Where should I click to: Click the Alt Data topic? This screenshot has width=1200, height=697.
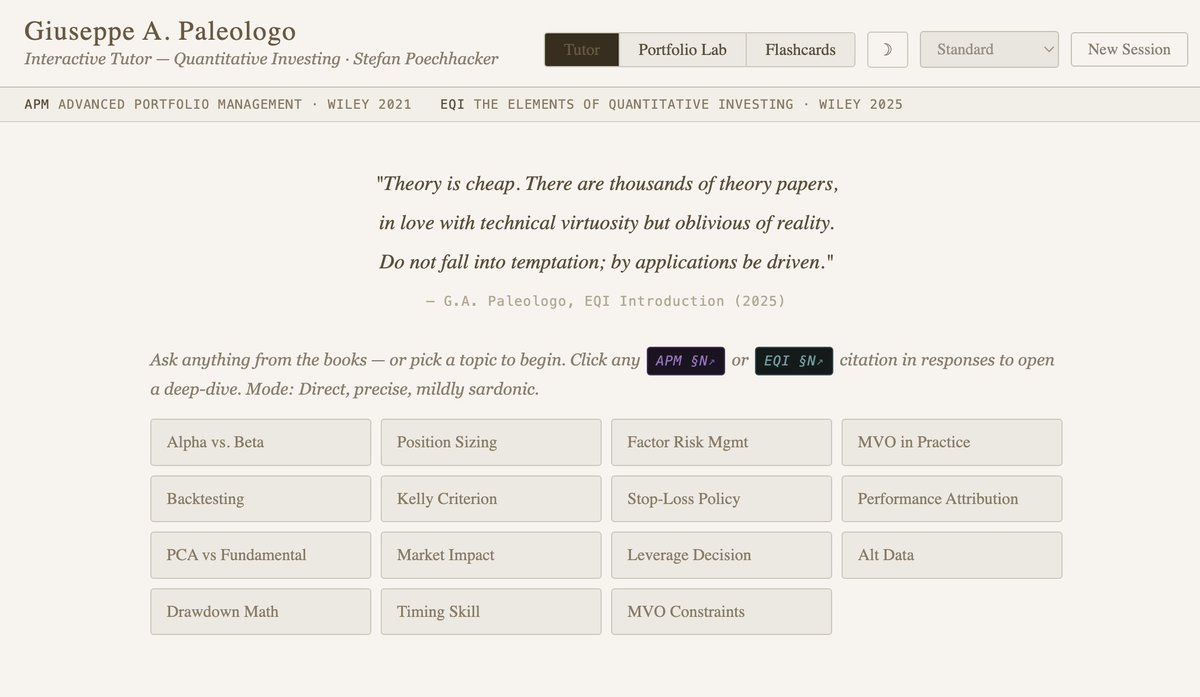click(x=952, y=555)
